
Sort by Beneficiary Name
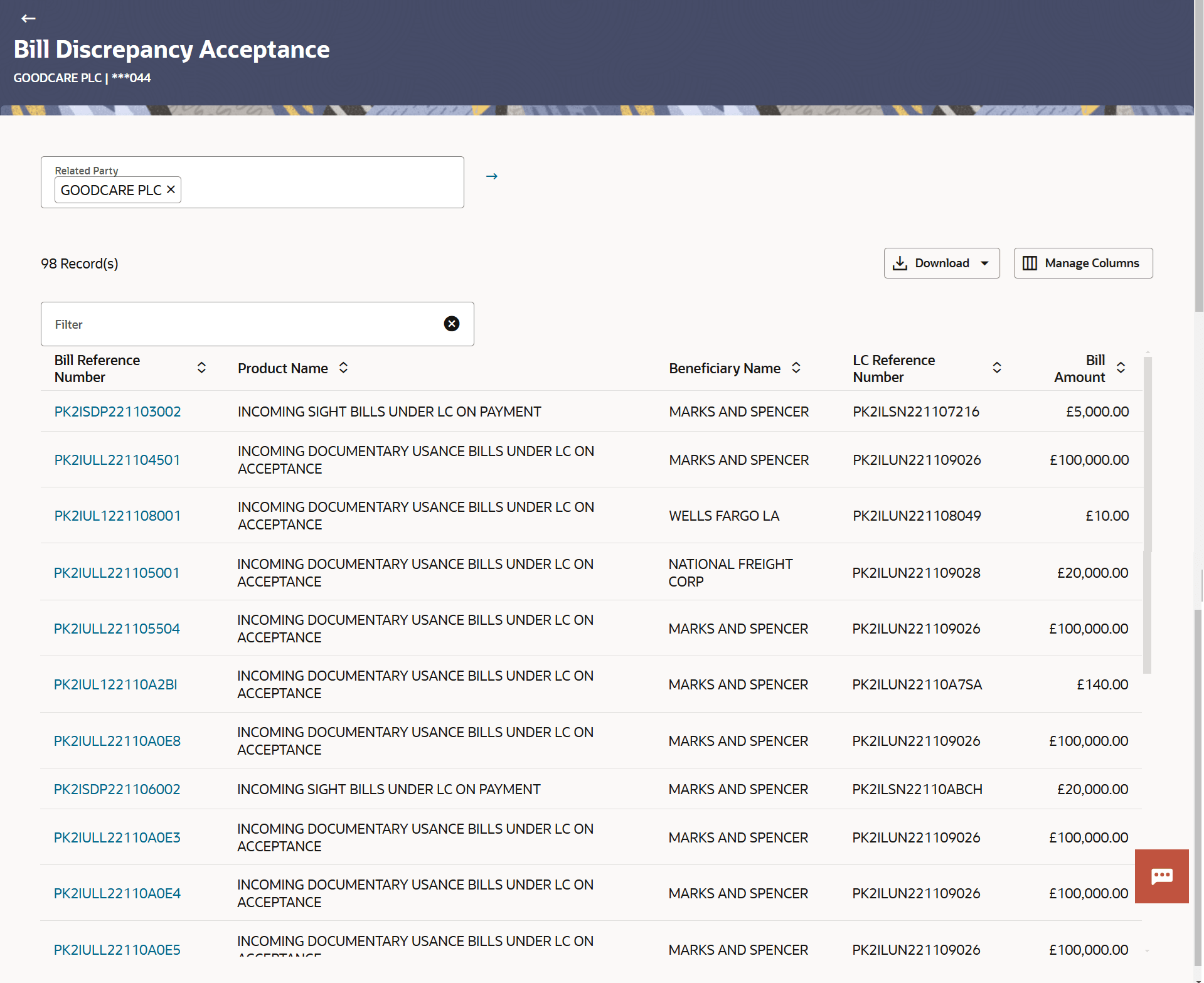(x=796, y=368)
